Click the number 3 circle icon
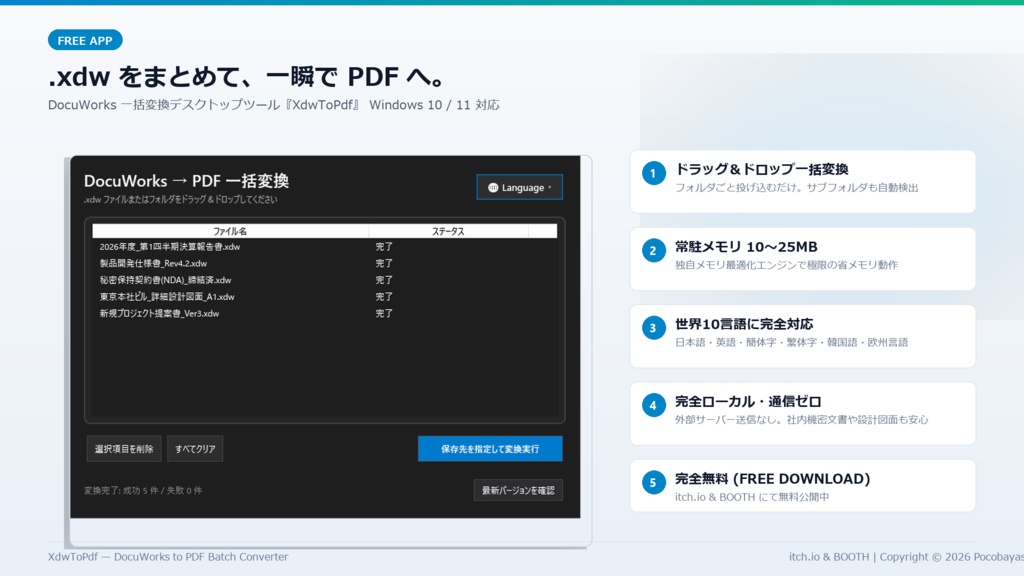 pyautogui.click(x=653, y=328)
